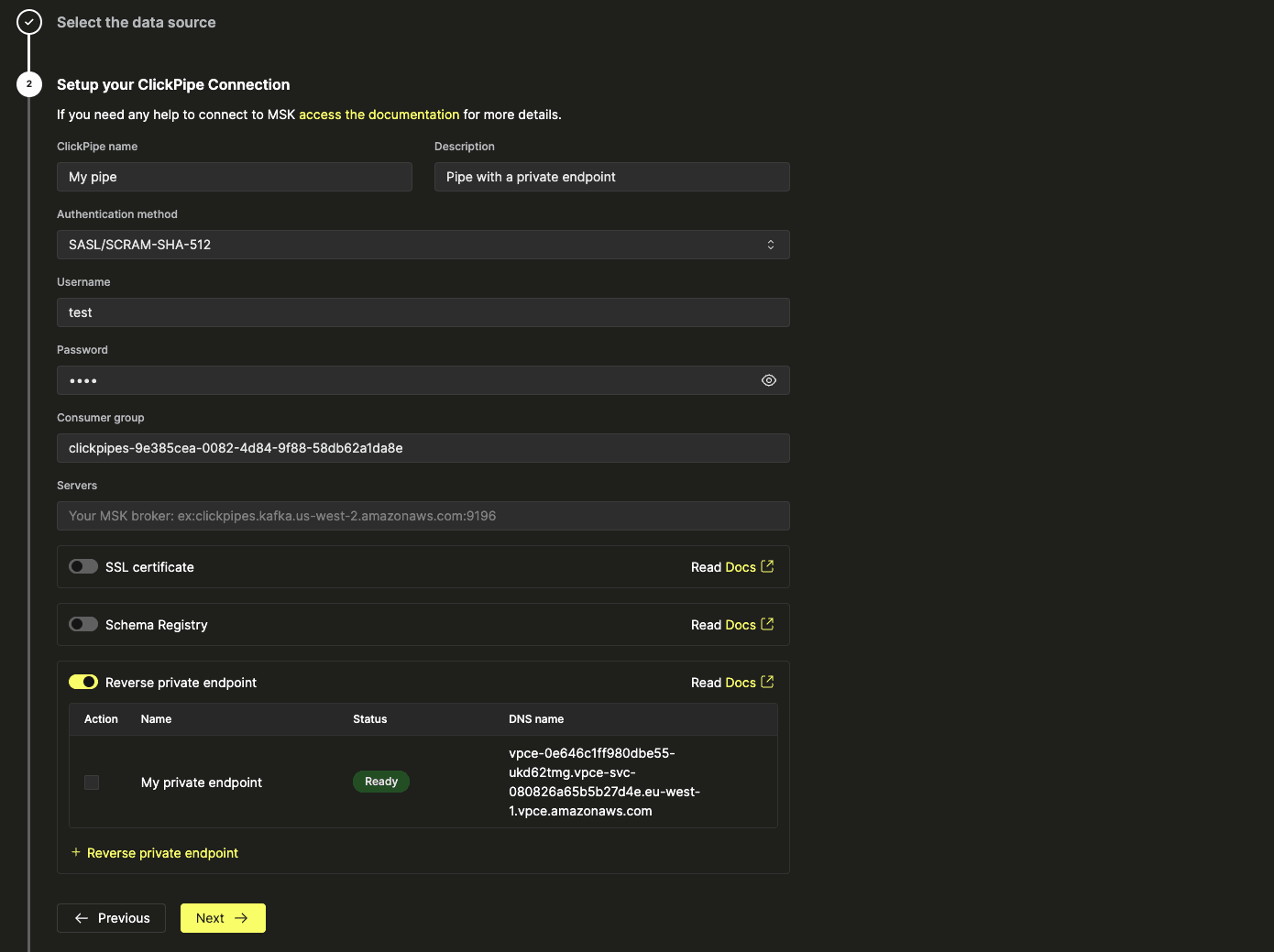Viewport: 1274px width, 952px height.
Task: Turn on the Schema Registry toggle
Action: tap(83, 624)
